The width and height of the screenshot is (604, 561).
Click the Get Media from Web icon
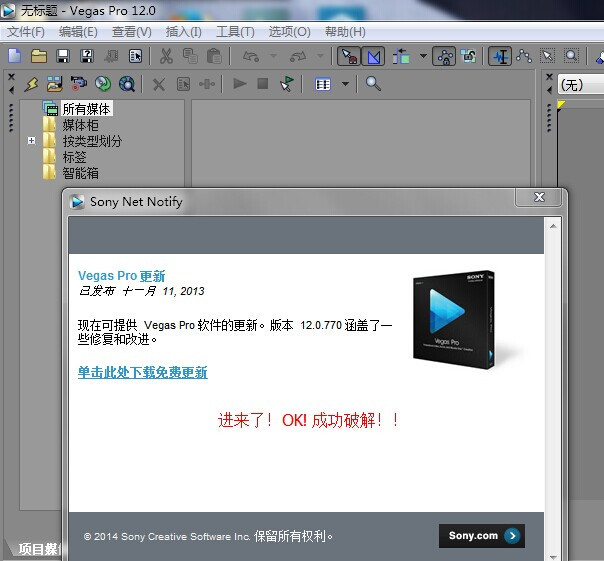coord(127,84)
